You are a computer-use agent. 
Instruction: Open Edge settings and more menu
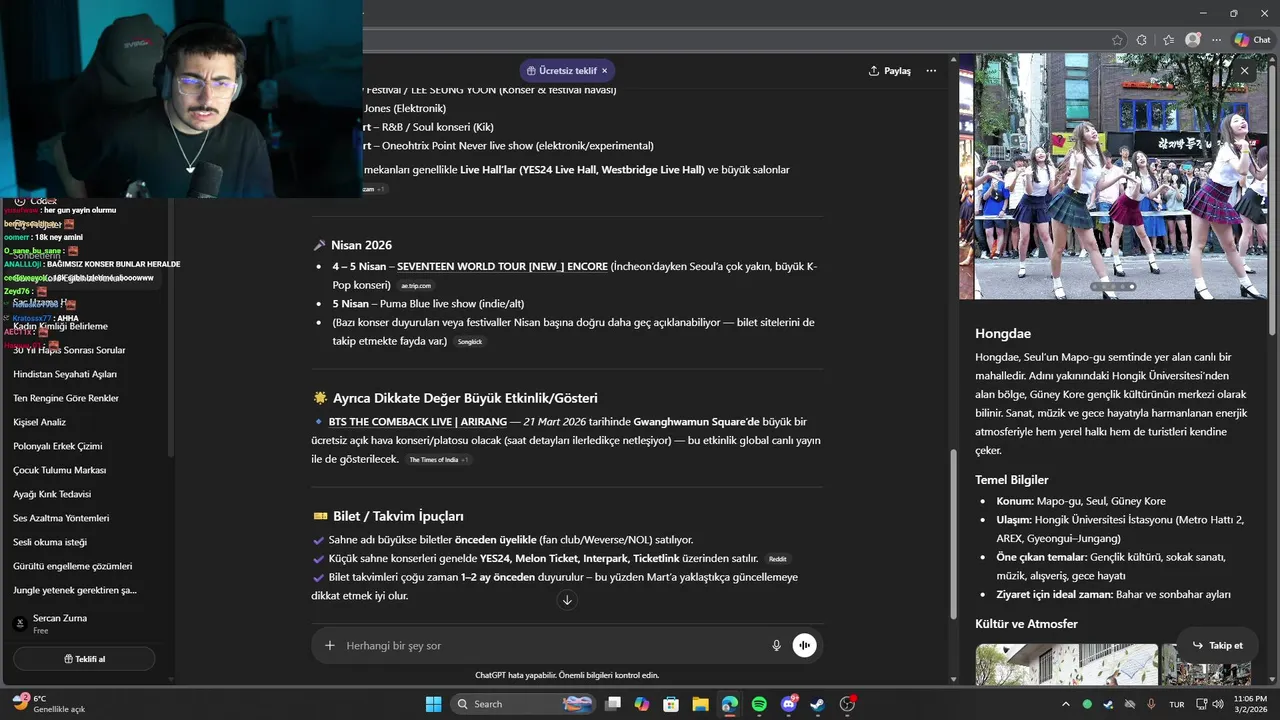click(x=1216, y=40)
